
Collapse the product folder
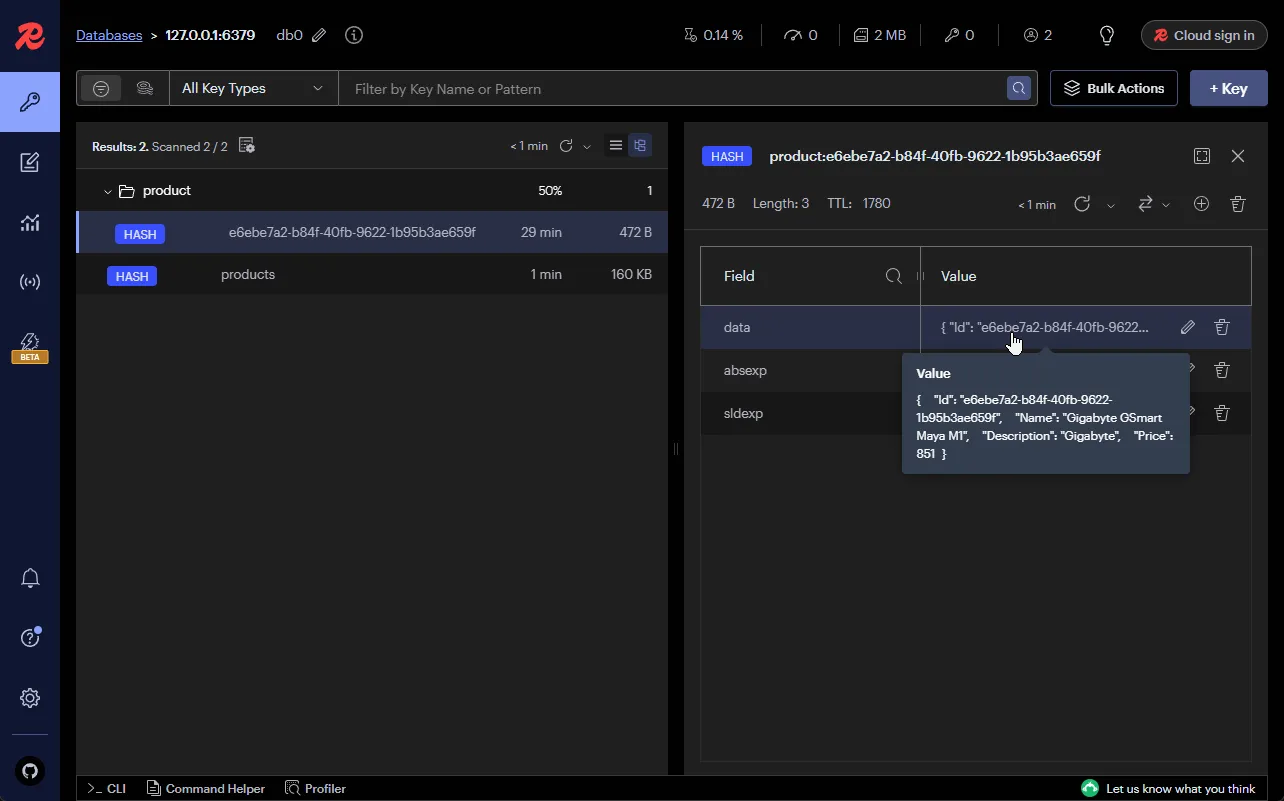point(108,191)
